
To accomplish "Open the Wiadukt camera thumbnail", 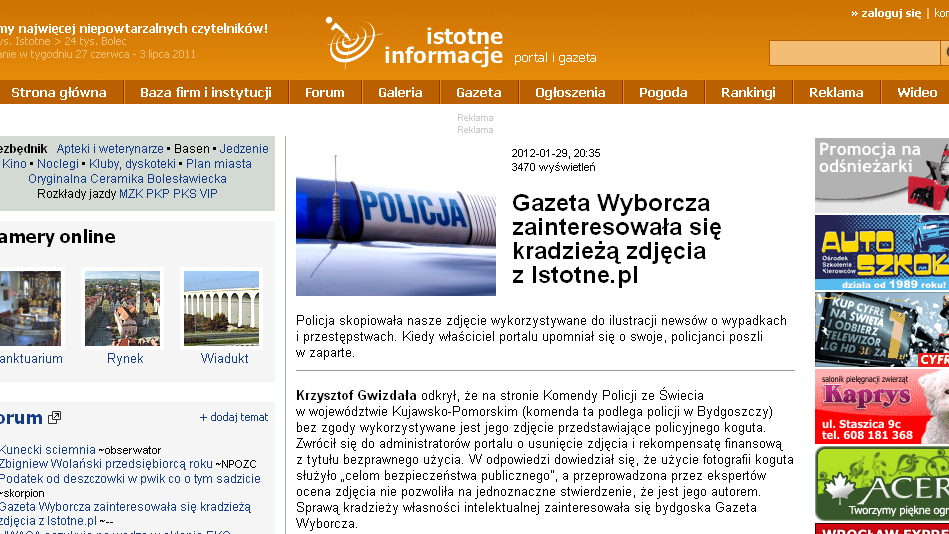I will tap(222, 309).
